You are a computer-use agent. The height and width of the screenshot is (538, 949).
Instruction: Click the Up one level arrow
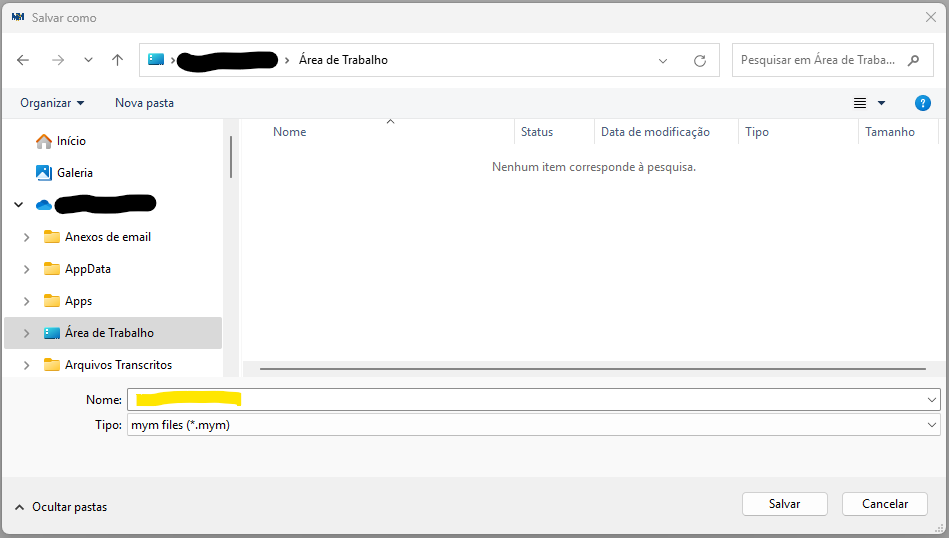click(x=117, y=60)
